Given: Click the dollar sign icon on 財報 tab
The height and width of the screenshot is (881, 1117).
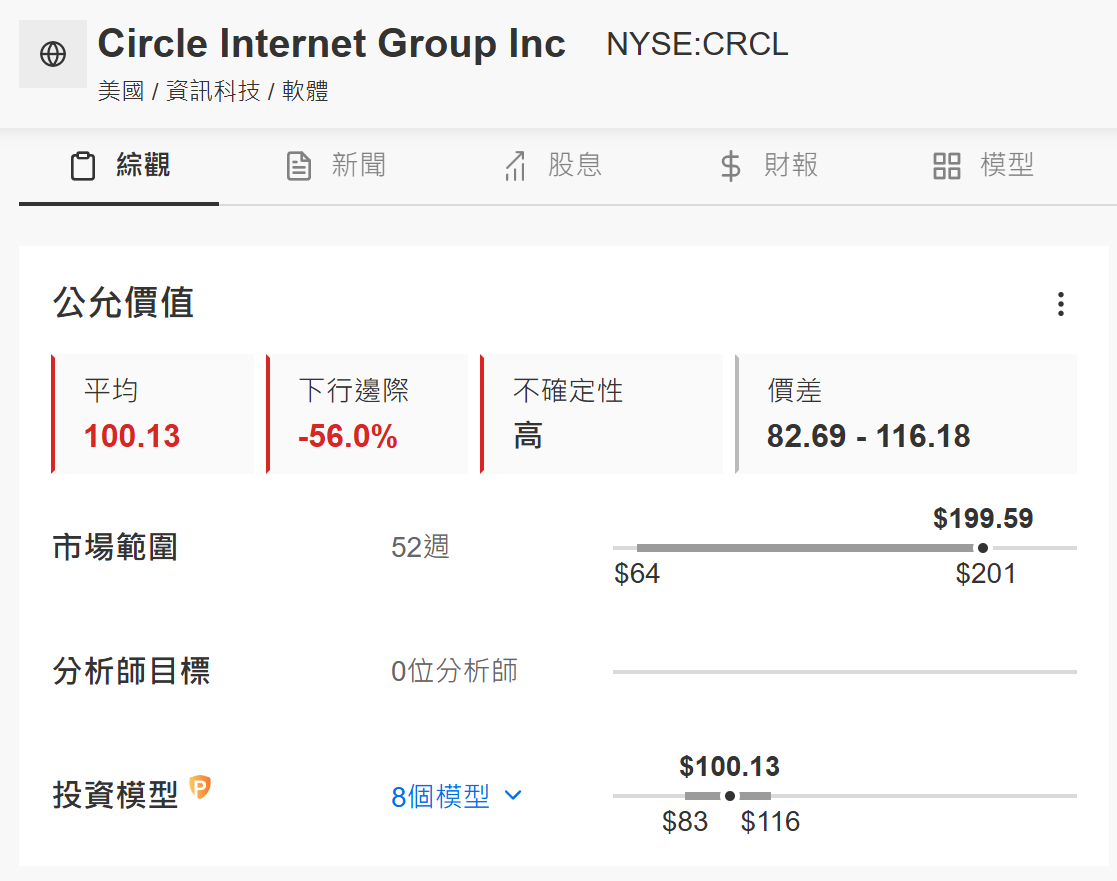Looking at the screenshot, I should point(730,166).
